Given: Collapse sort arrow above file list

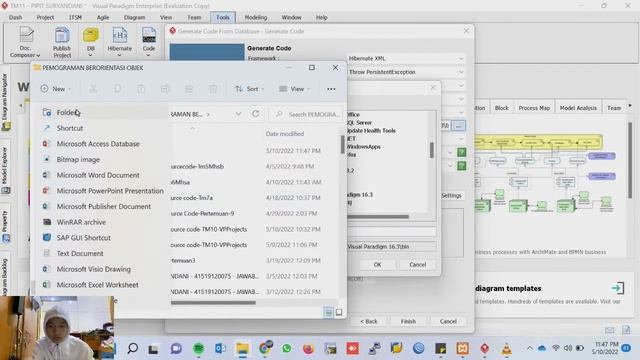Looking at the screenshot, I should pos(192,128).
